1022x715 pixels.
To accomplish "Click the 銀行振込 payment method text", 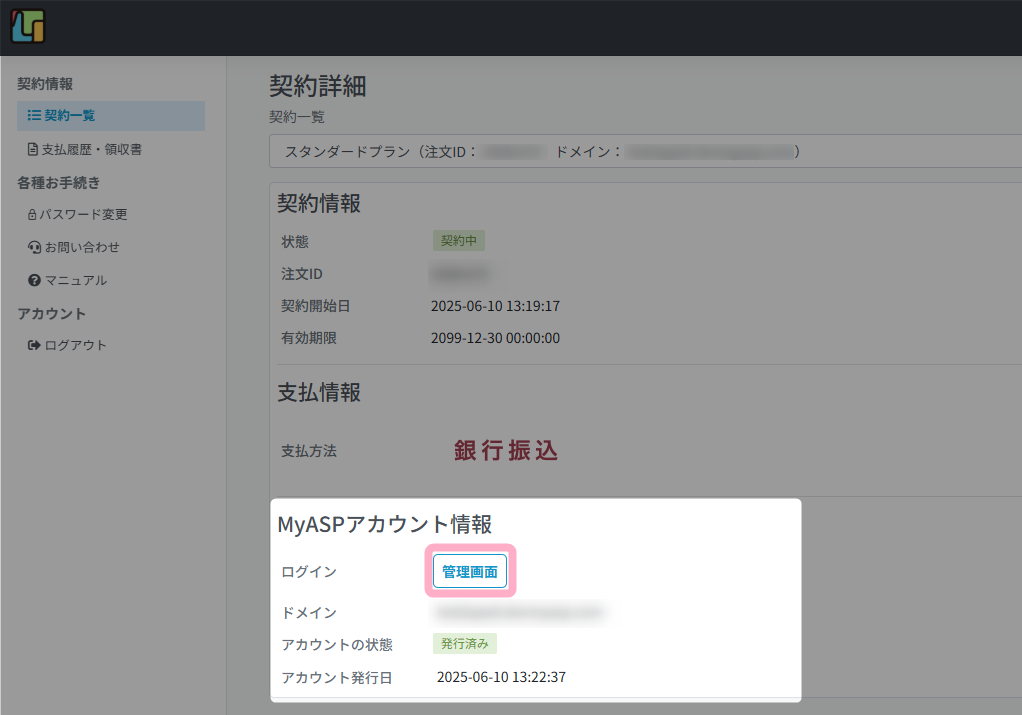I will 505,451.
